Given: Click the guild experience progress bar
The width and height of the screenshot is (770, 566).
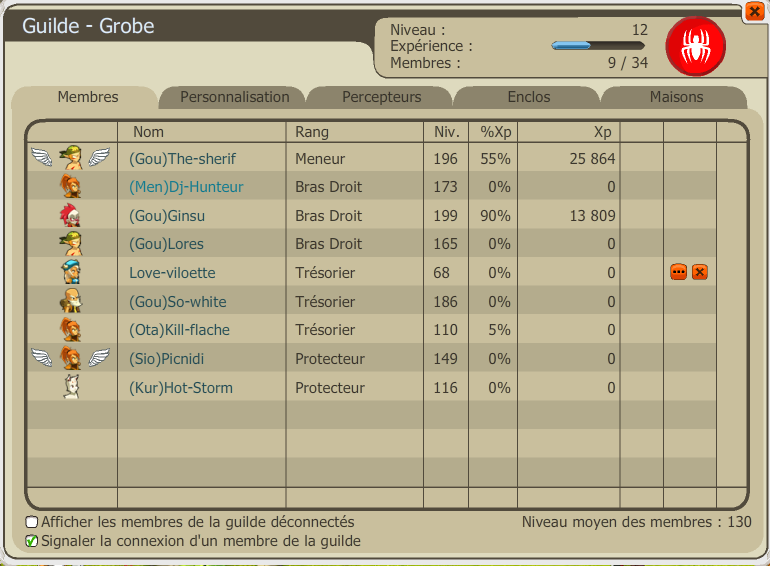Looking at the screenshot, I should tap(597, 45).
